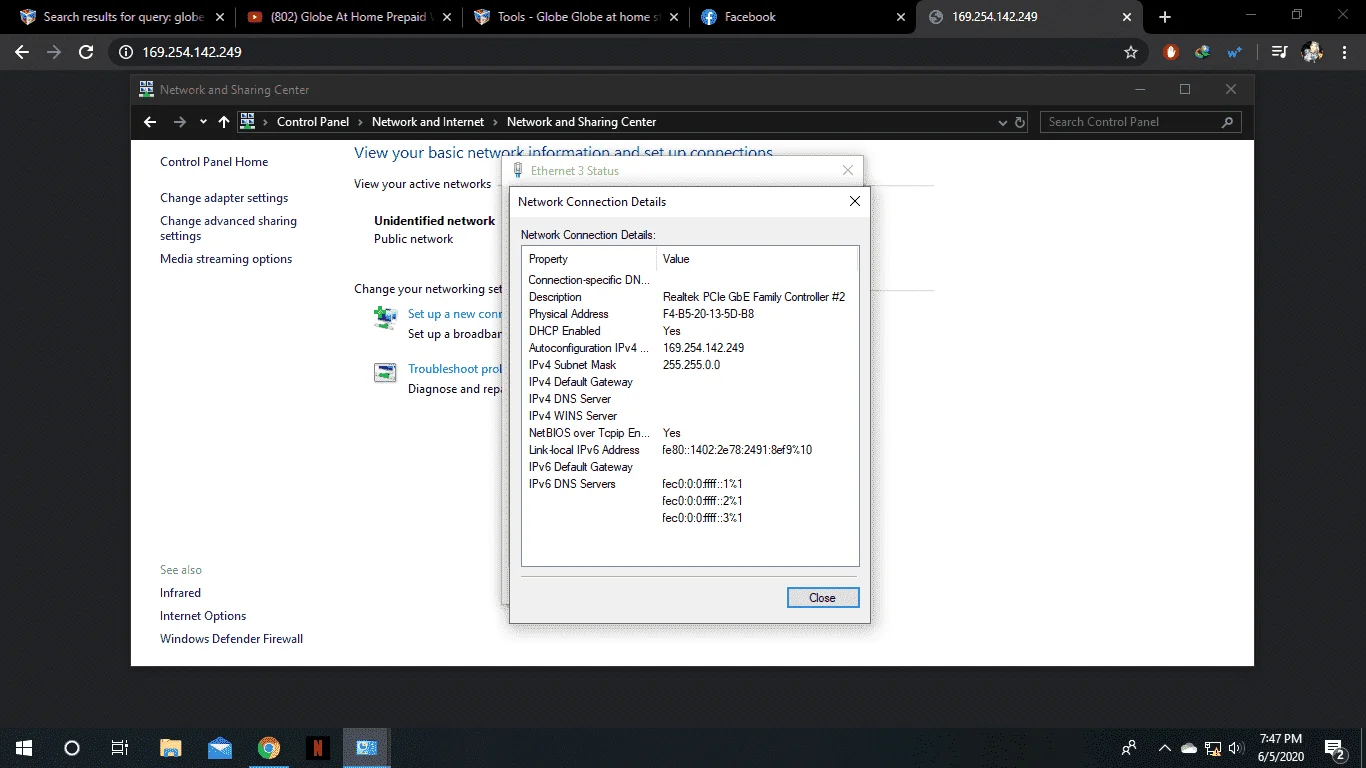
Task: Switch to the Globe At Home Prepaid YouTube tab
Action: coord(348,17)
